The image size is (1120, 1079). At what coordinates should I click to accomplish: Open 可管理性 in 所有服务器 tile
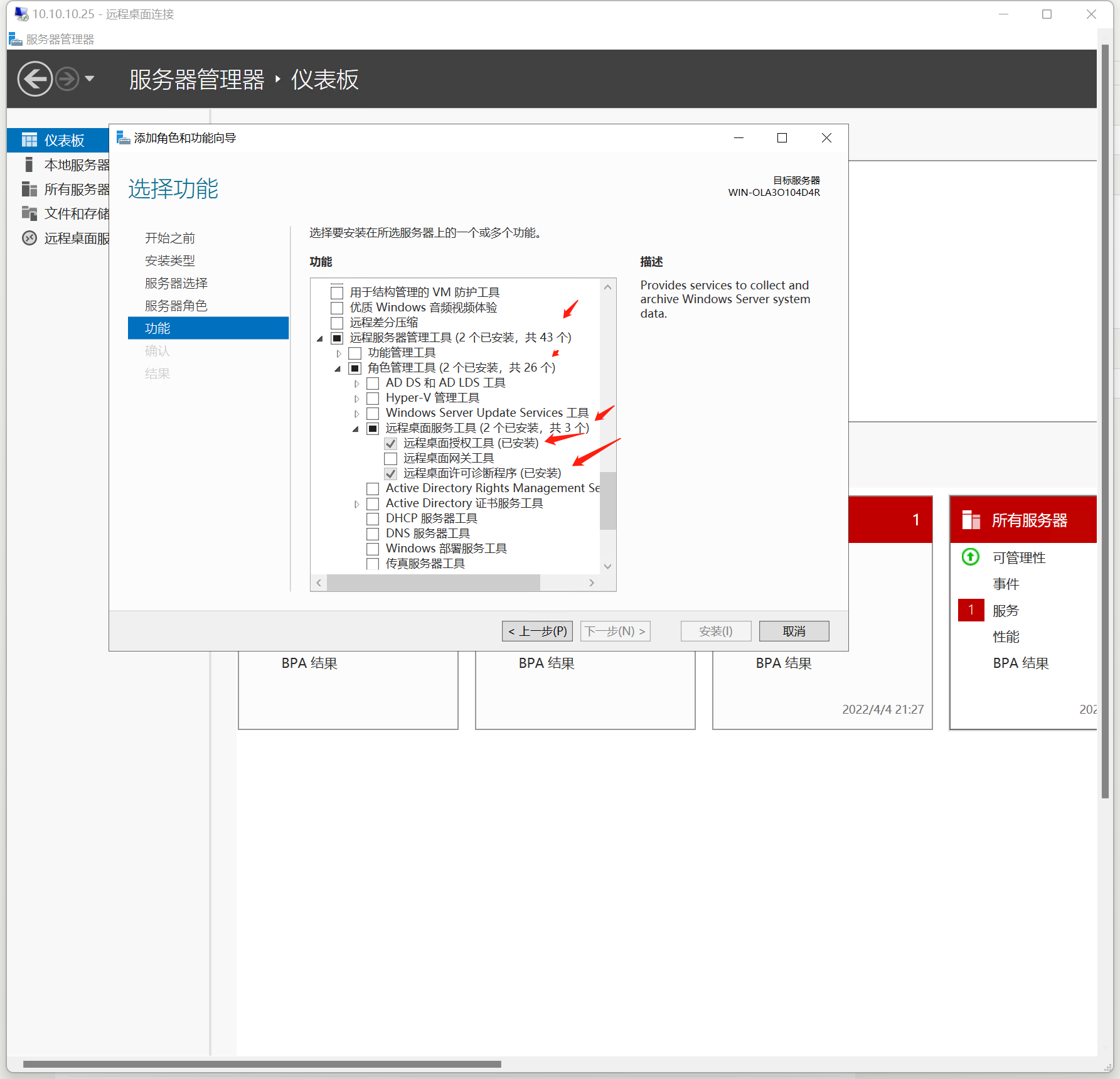(1019, 557)
